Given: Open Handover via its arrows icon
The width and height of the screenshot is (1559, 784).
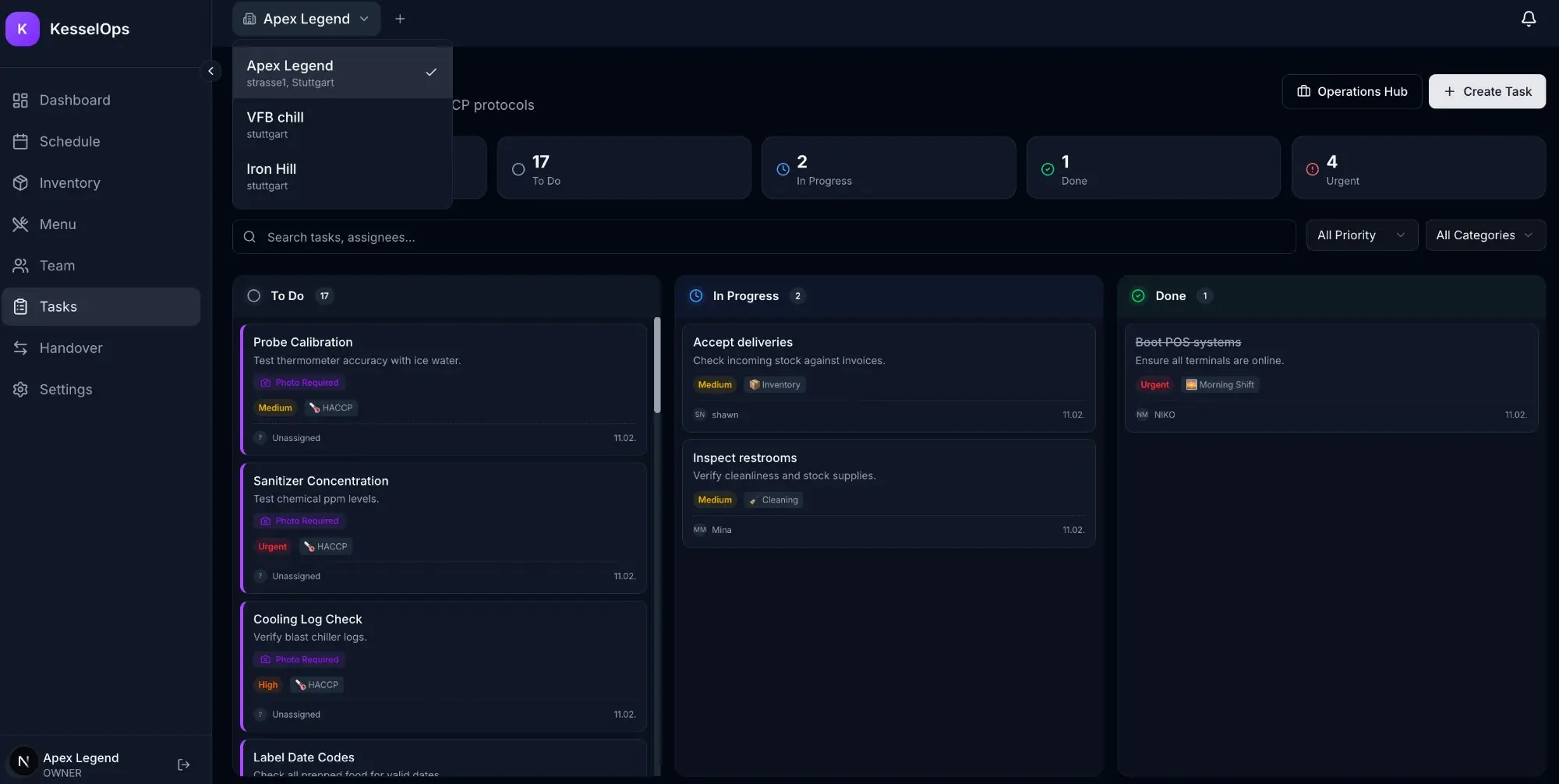Looking at the screenshot, I should coord(20,348).
